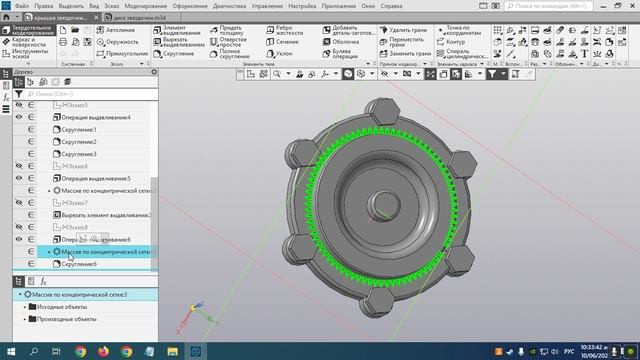Select Отверстие простое hole tool
The image size is (640, 360).
pos(229,42)
